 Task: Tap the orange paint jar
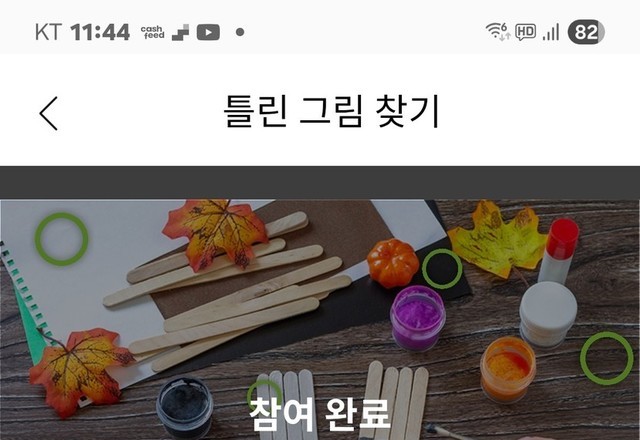pyautogui.click(x=507, y=369)
